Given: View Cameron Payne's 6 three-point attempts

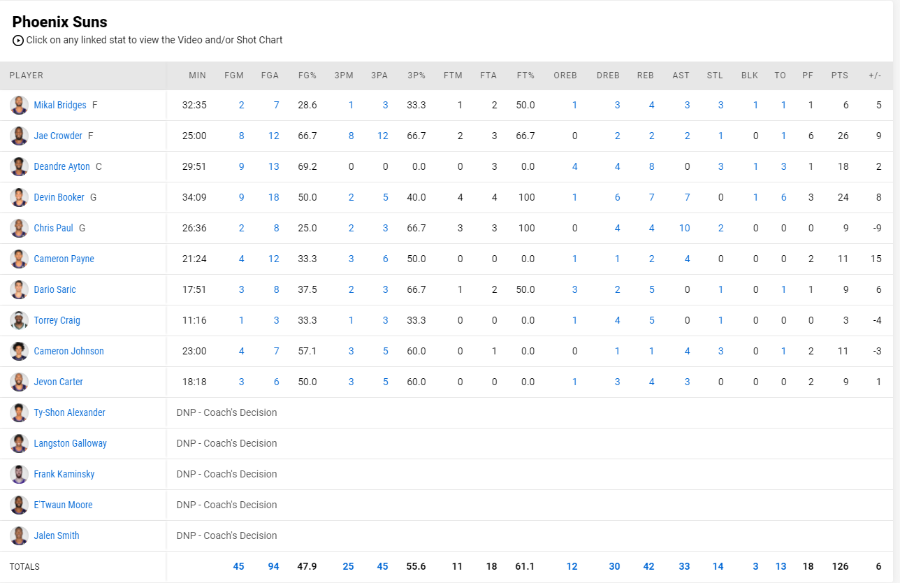Looking at the screenshot, I should point(385,259).
